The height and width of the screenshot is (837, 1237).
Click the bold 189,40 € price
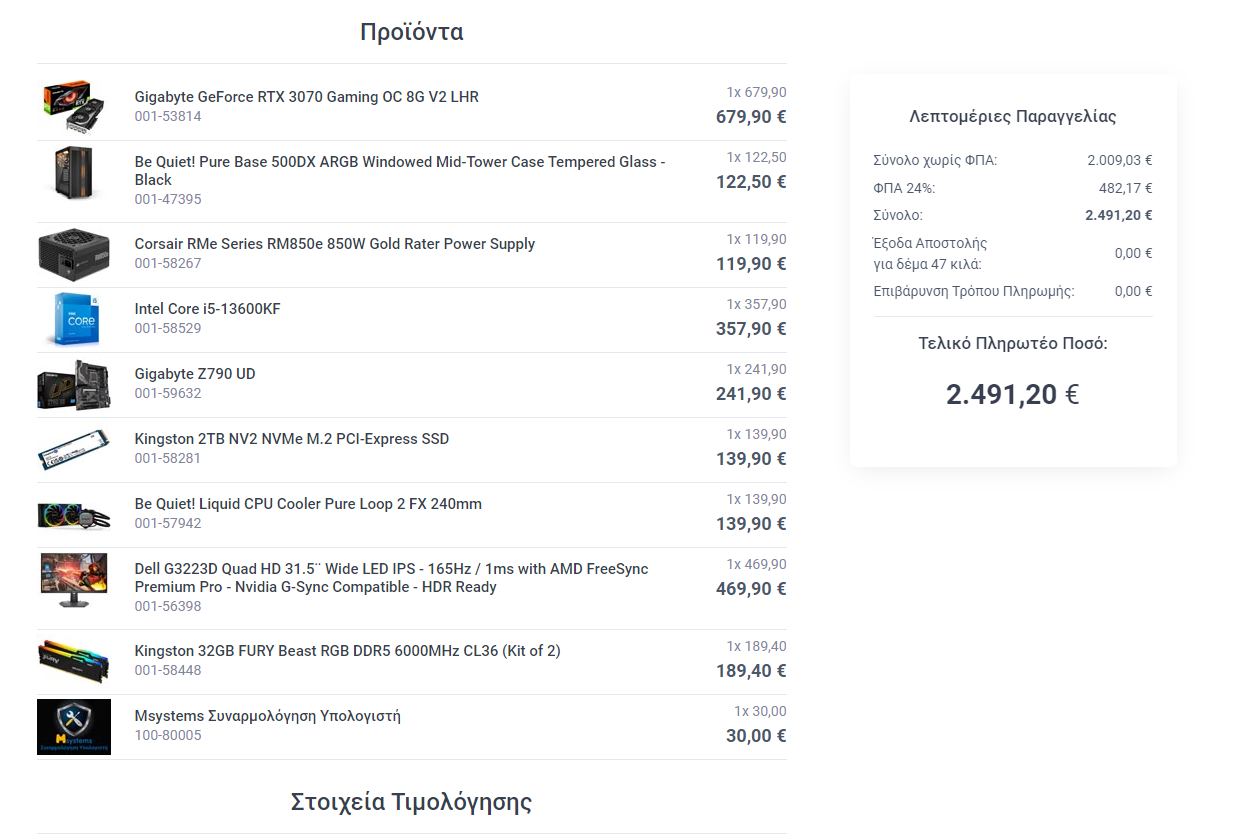click(751, 671)
